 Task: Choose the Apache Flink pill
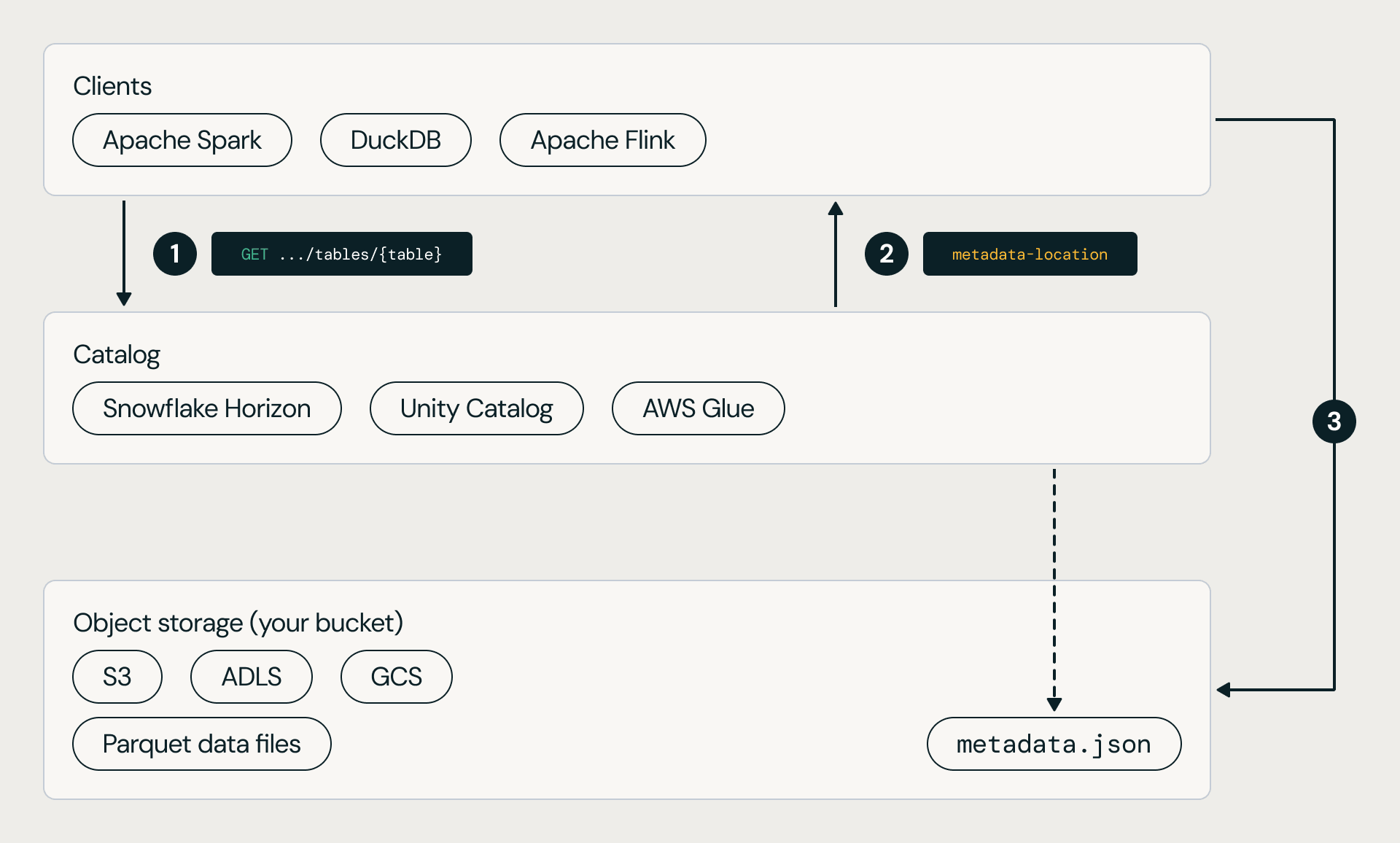click(603, 140)
